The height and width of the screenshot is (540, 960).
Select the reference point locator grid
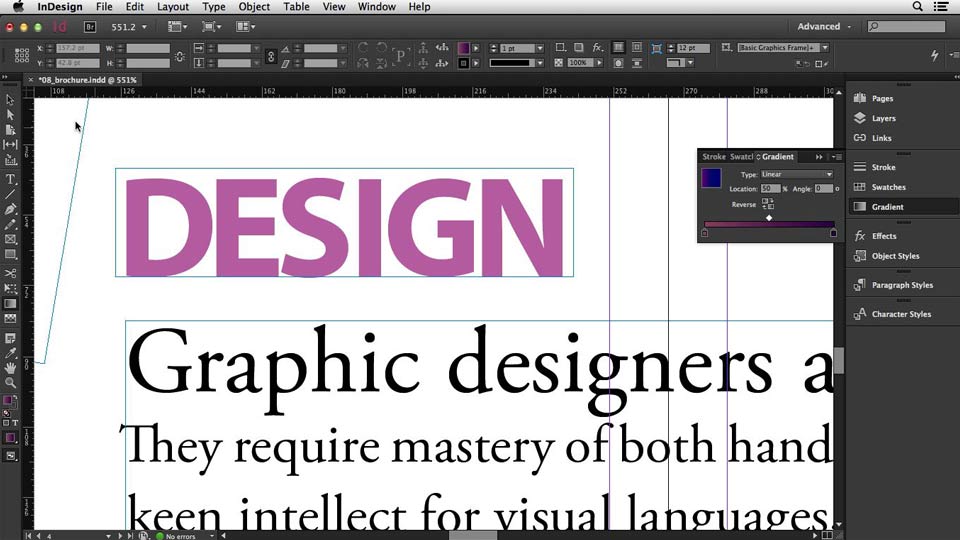[x=21, y=56]
